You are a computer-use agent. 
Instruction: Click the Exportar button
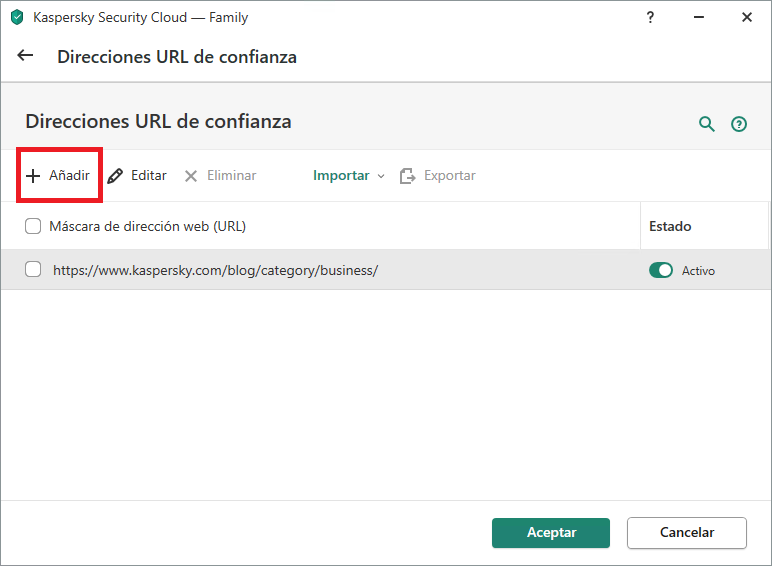pos(438,175)
